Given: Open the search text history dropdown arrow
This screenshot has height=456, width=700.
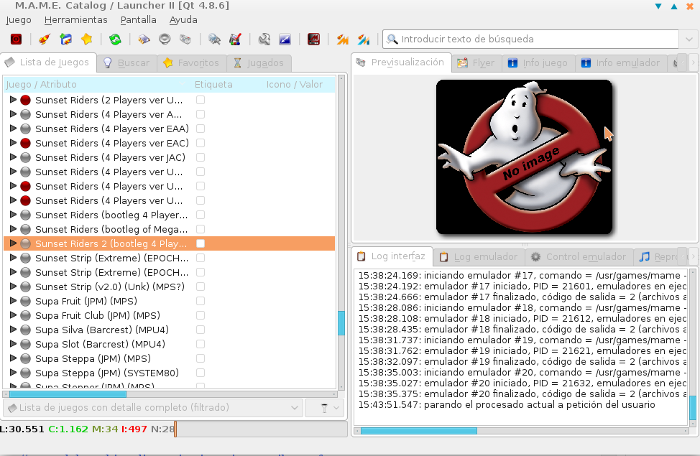Looking at the screenshot, I should click(688, 39).
